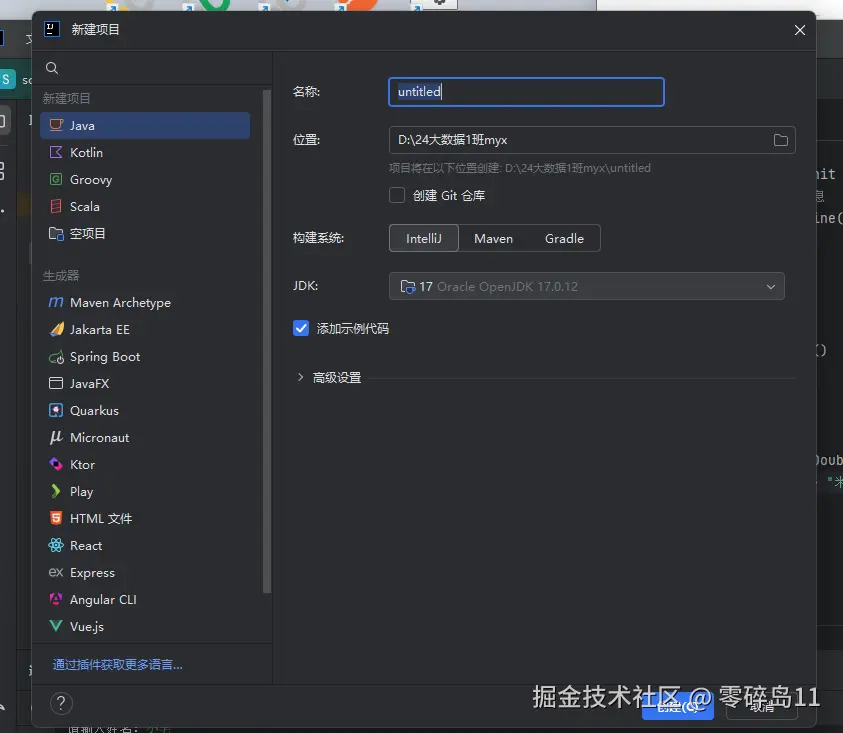Select Java project type in sidebar
Viewport: 843px width, 733px height.
click(x=145, y=125)
